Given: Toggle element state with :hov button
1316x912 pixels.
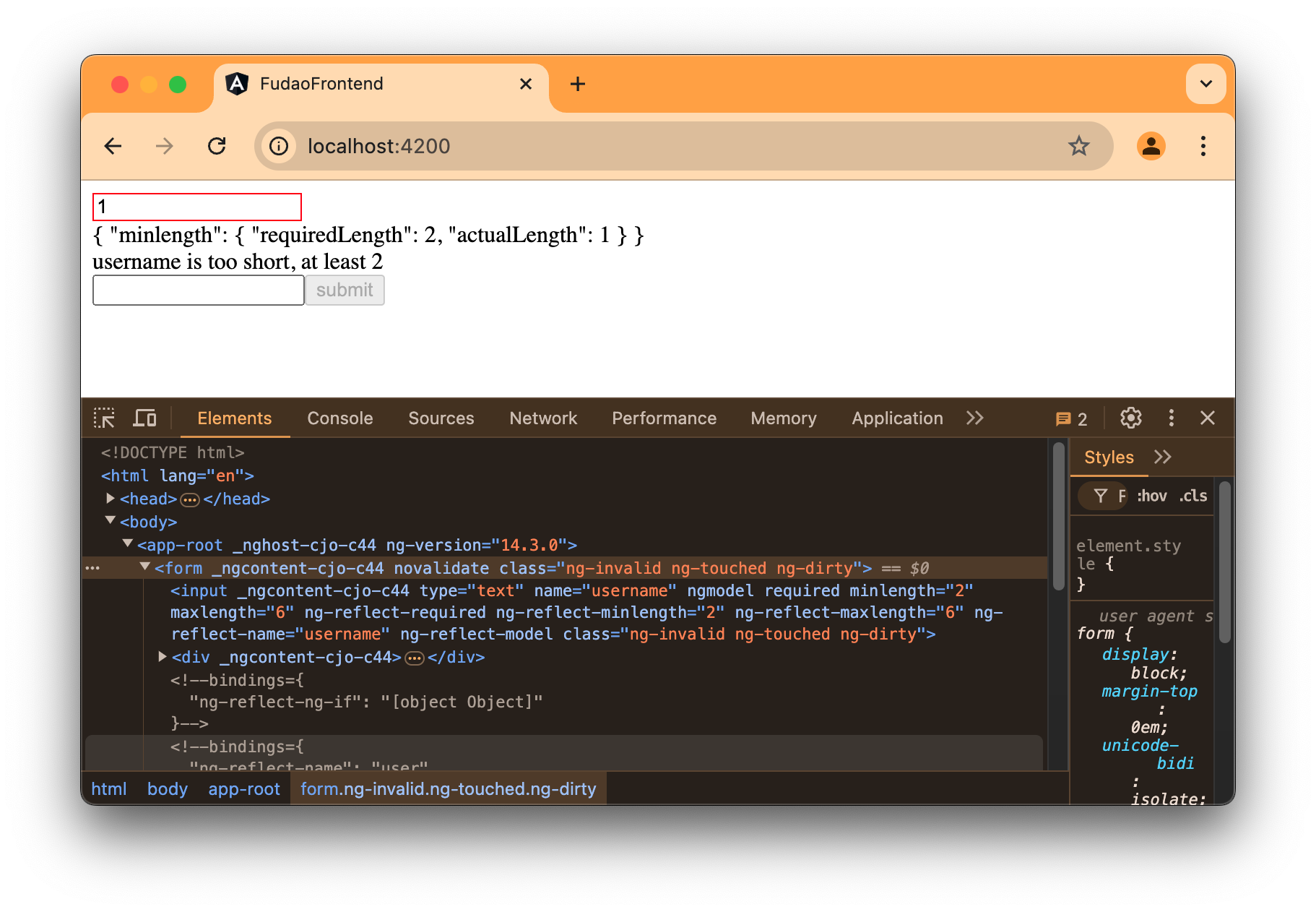Looking at the screenshot, I should [x=1151, y=496].
